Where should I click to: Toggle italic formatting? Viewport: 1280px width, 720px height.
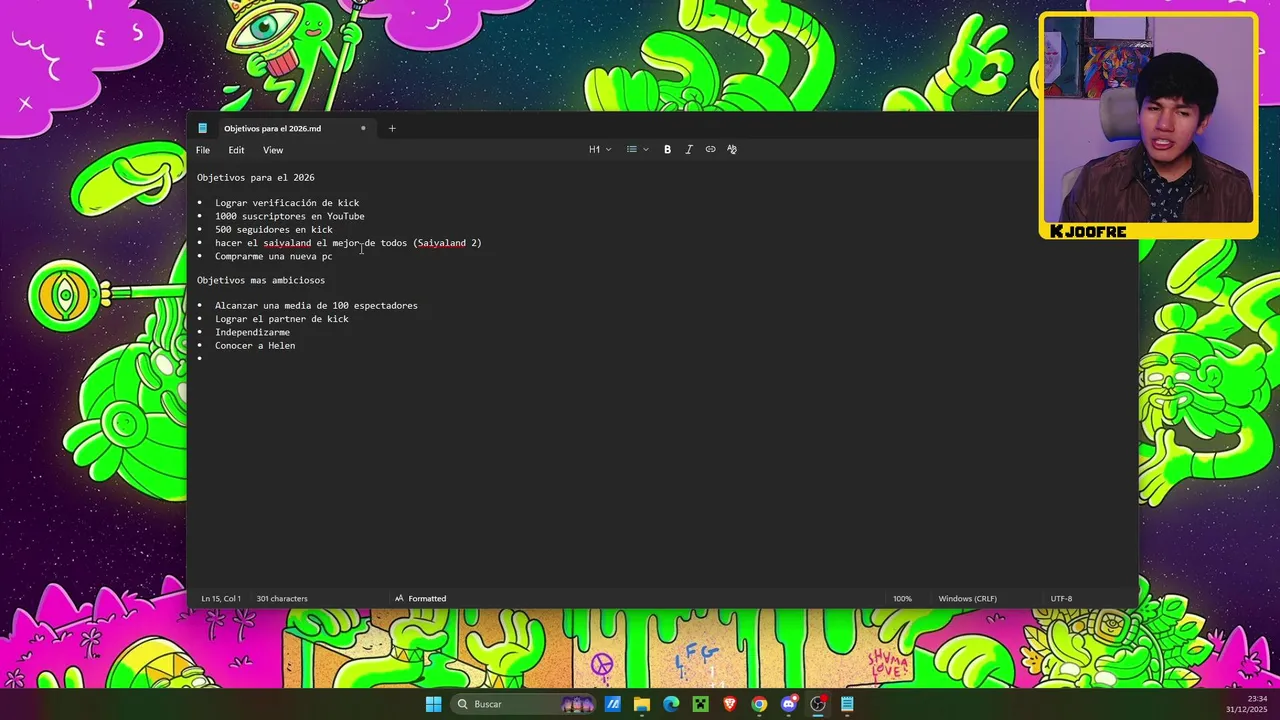click(x=689, y=149)
